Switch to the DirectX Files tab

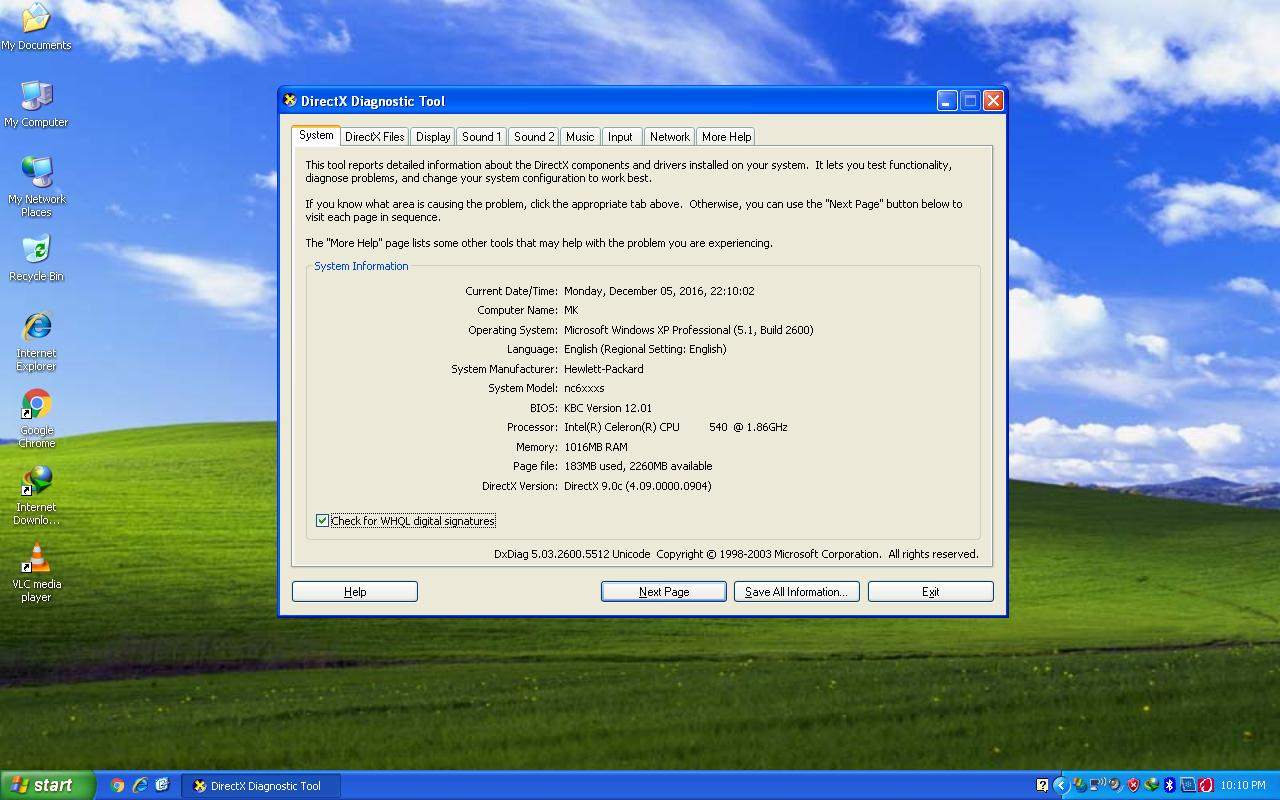click(x=374, y=137)
